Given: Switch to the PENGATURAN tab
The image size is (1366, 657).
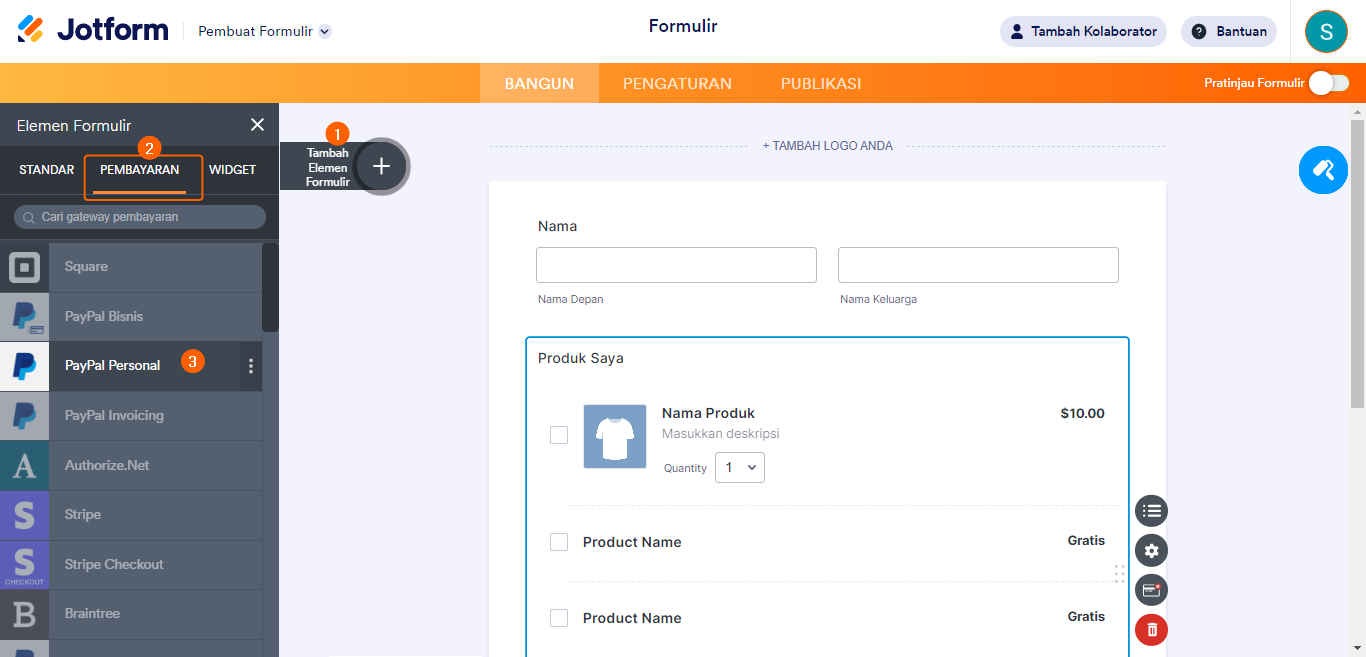Looking at the screenshot, I should (677, 84).
